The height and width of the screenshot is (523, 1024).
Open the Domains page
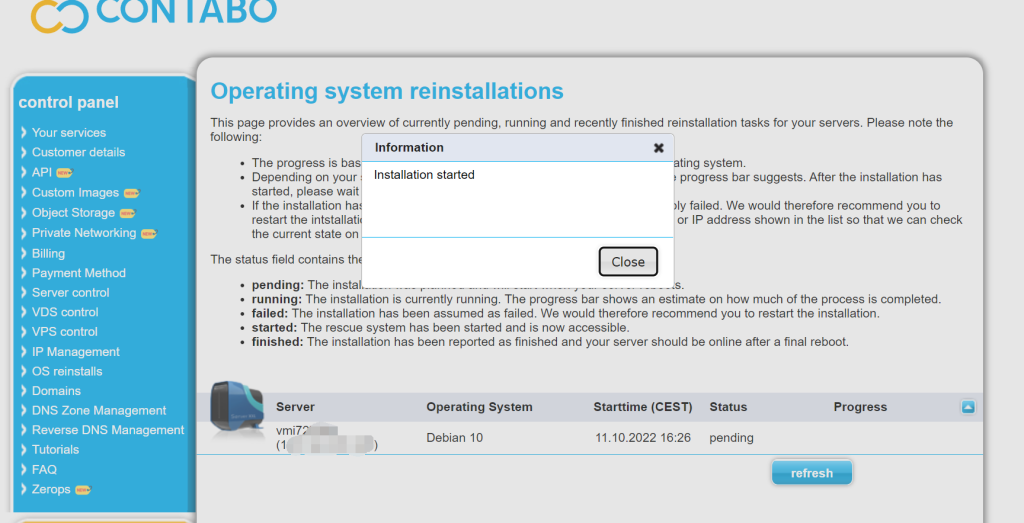coord(56,391)
